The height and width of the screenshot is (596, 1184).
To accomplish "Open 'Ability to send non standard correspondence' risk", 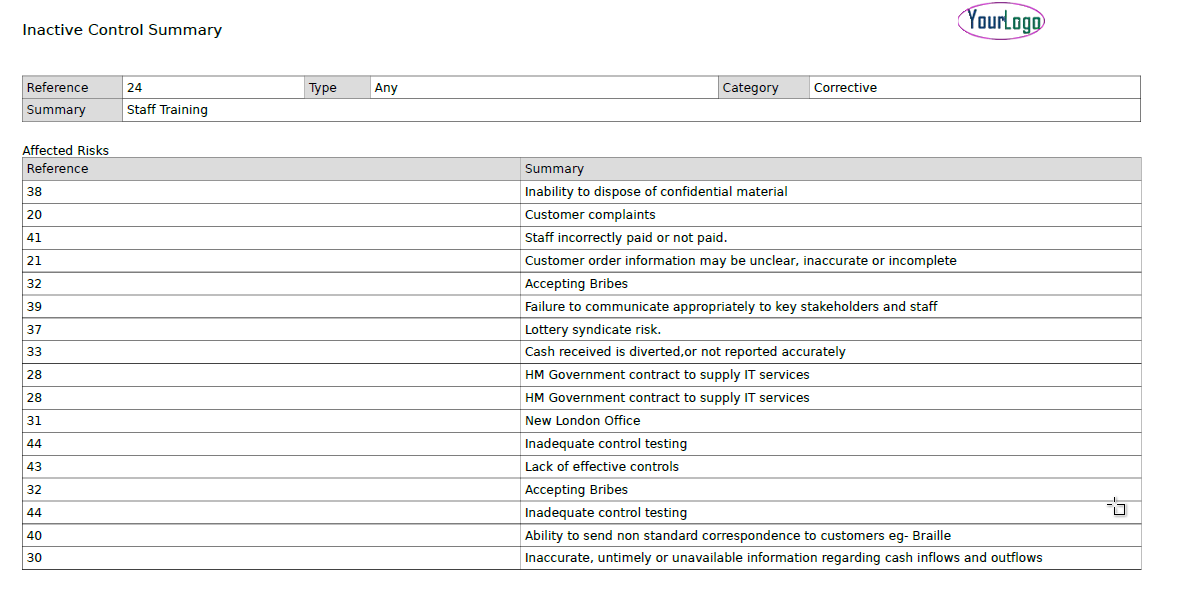I will (738, 536).
